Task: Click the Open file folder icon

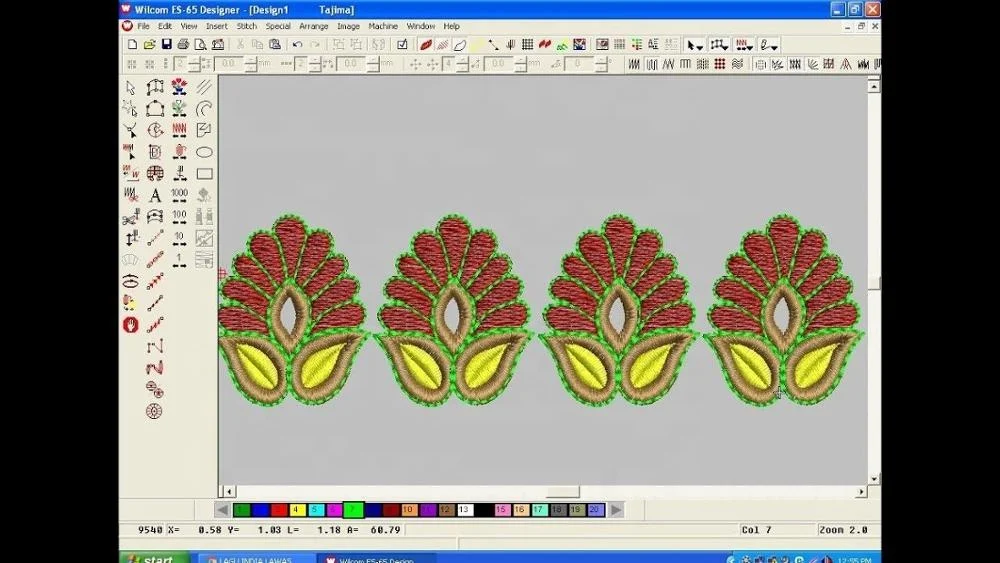Action: pos(149,45)
